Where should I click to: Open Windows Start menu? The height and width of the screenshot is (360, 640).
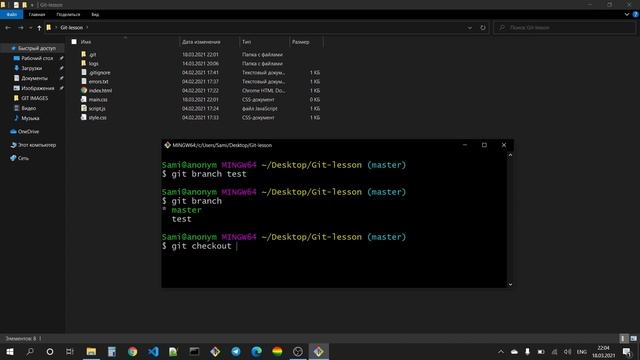coord(9,351)
